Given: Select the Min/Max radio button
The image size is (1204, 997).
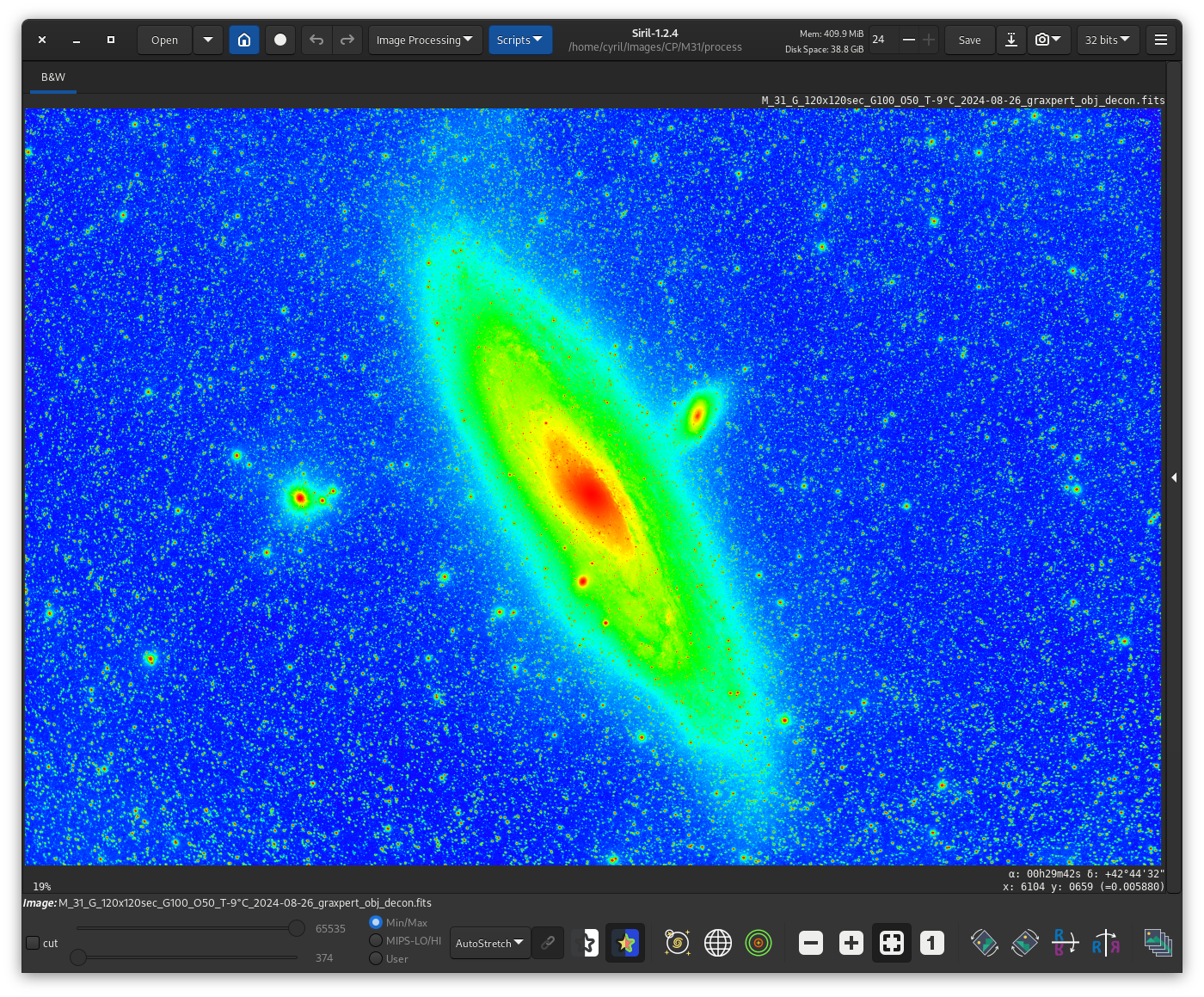Looking at the screenshot, I should click(x=376, y=922).
